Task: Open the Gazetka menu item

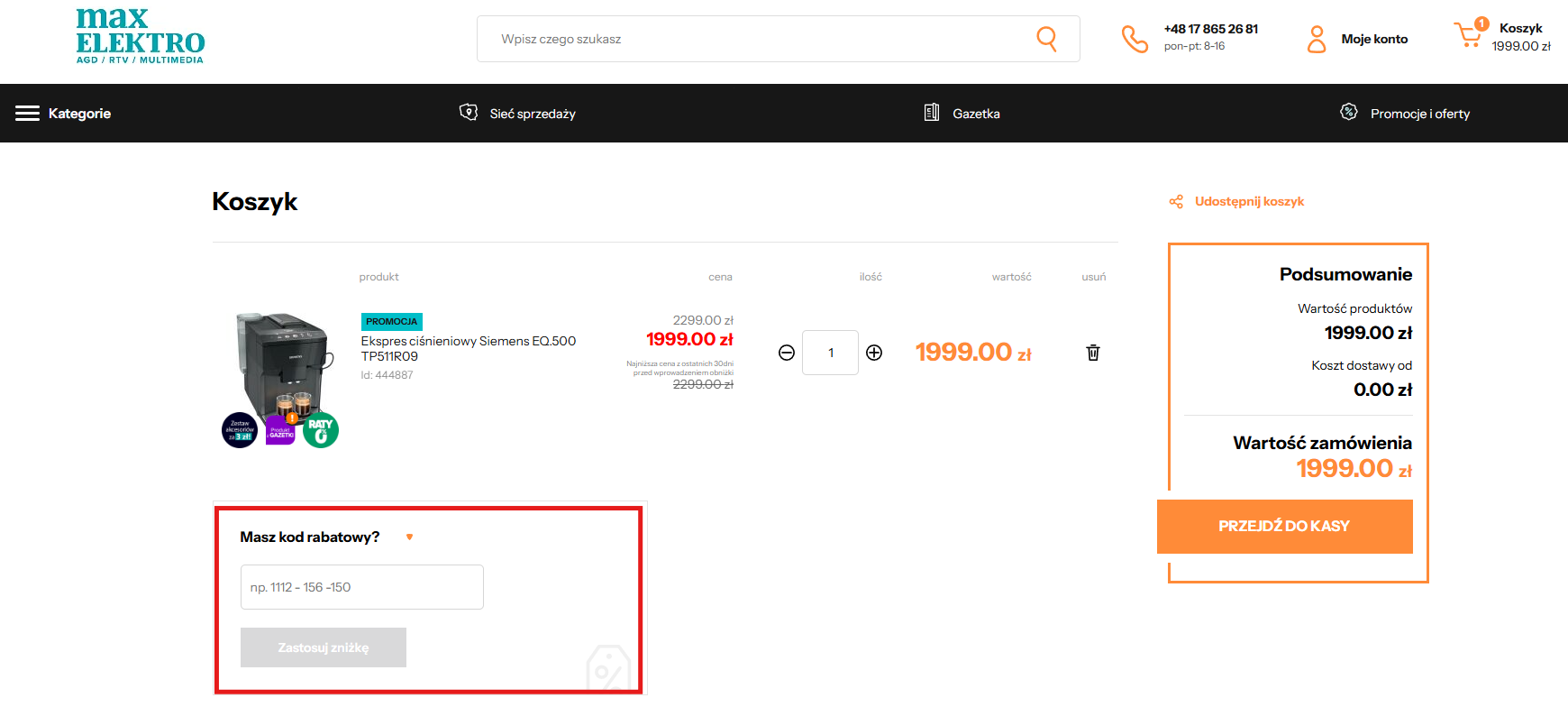Action: pos(976,114)
